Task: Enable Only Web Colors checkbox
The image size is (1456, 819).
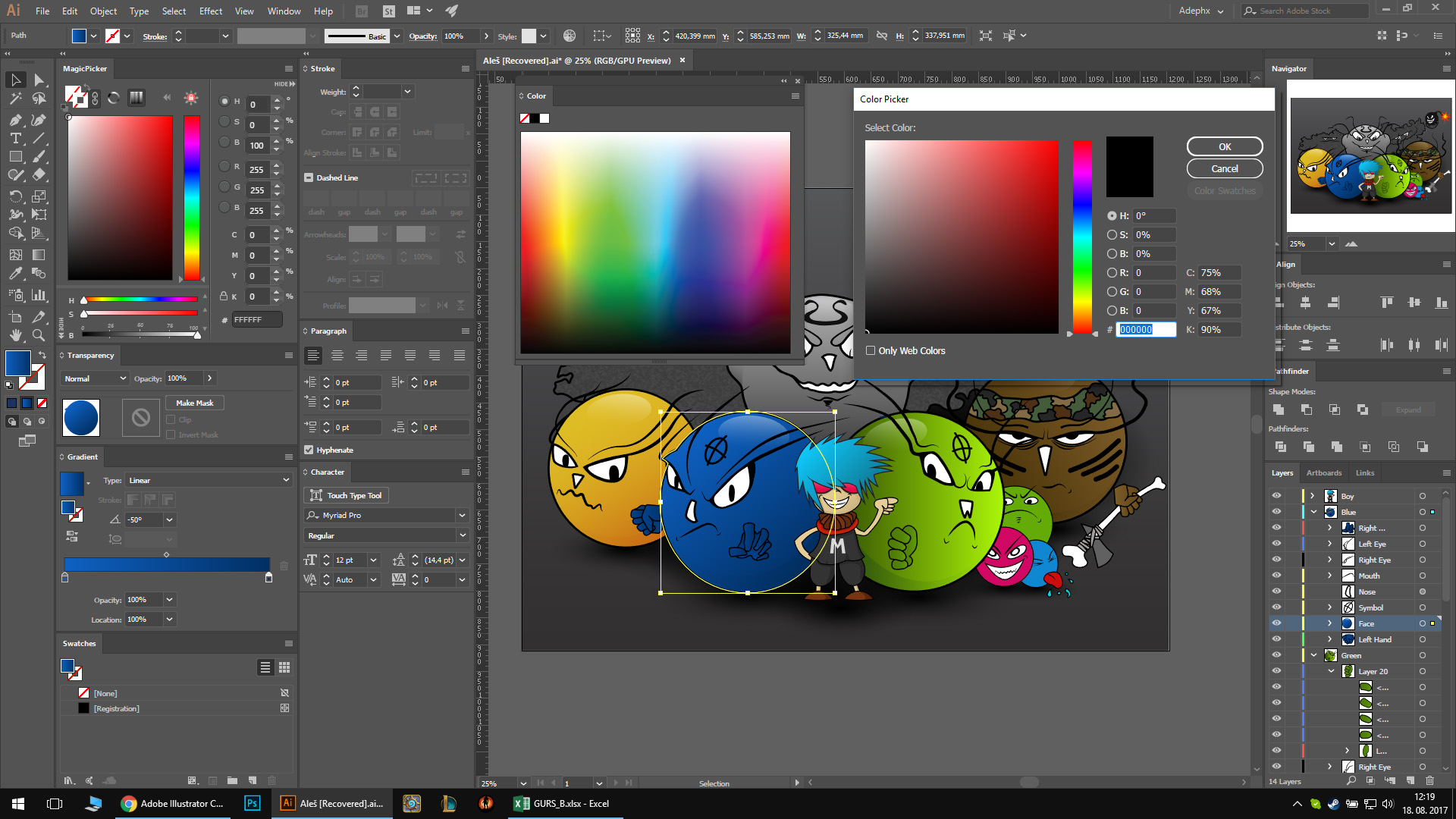Action: (x=870, y=351)
